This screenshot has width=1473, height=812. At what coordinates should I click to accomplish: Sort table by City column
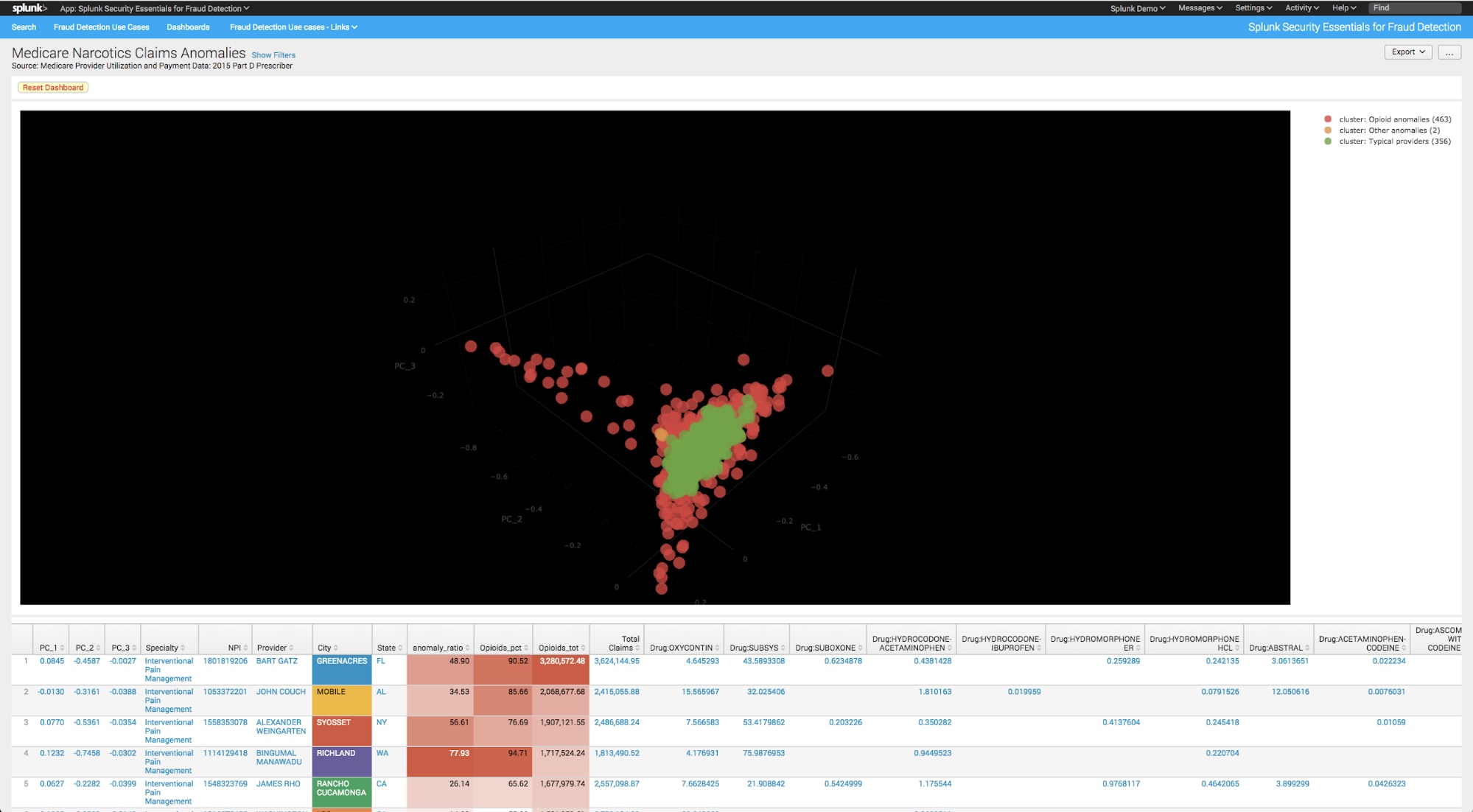[x=327, y=648]
